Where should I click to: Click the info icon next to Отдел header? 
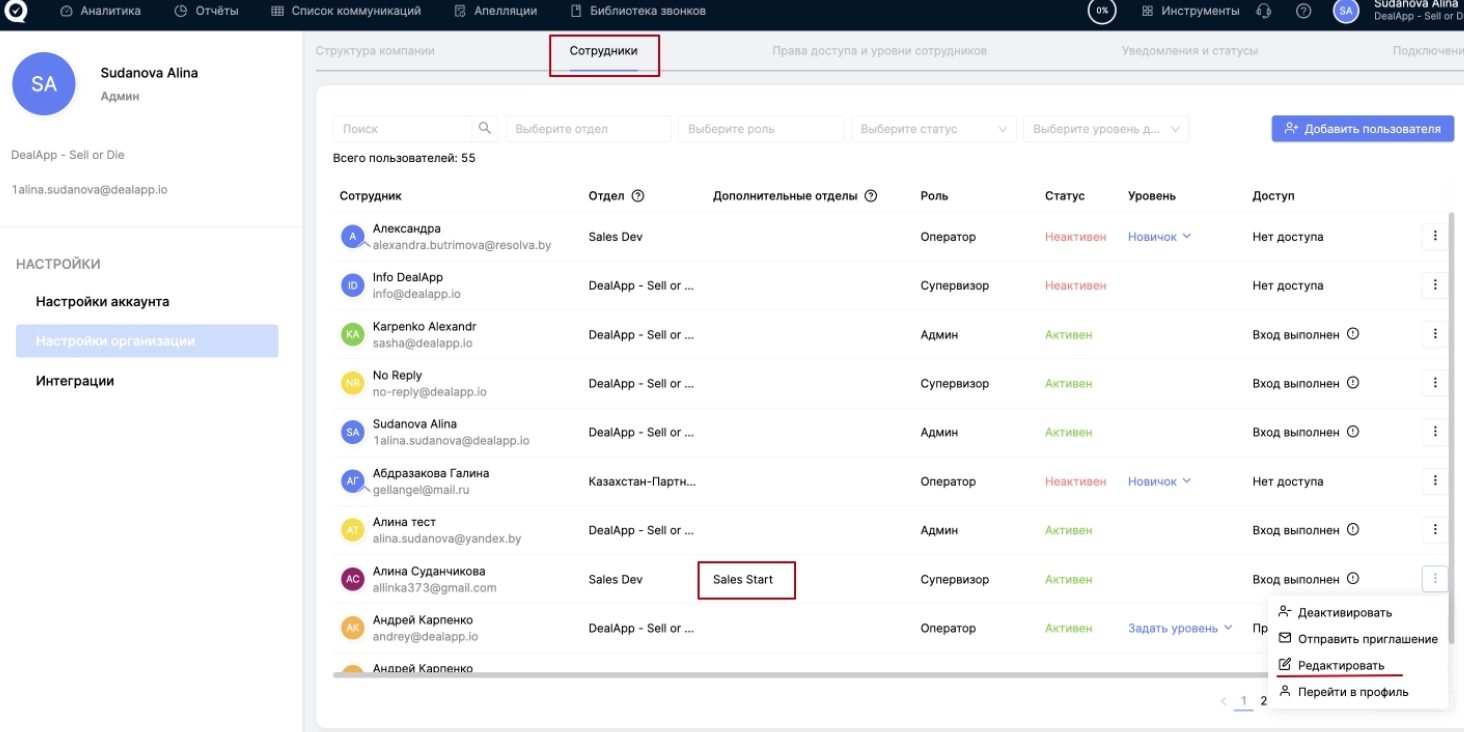(x=638, y=196)
